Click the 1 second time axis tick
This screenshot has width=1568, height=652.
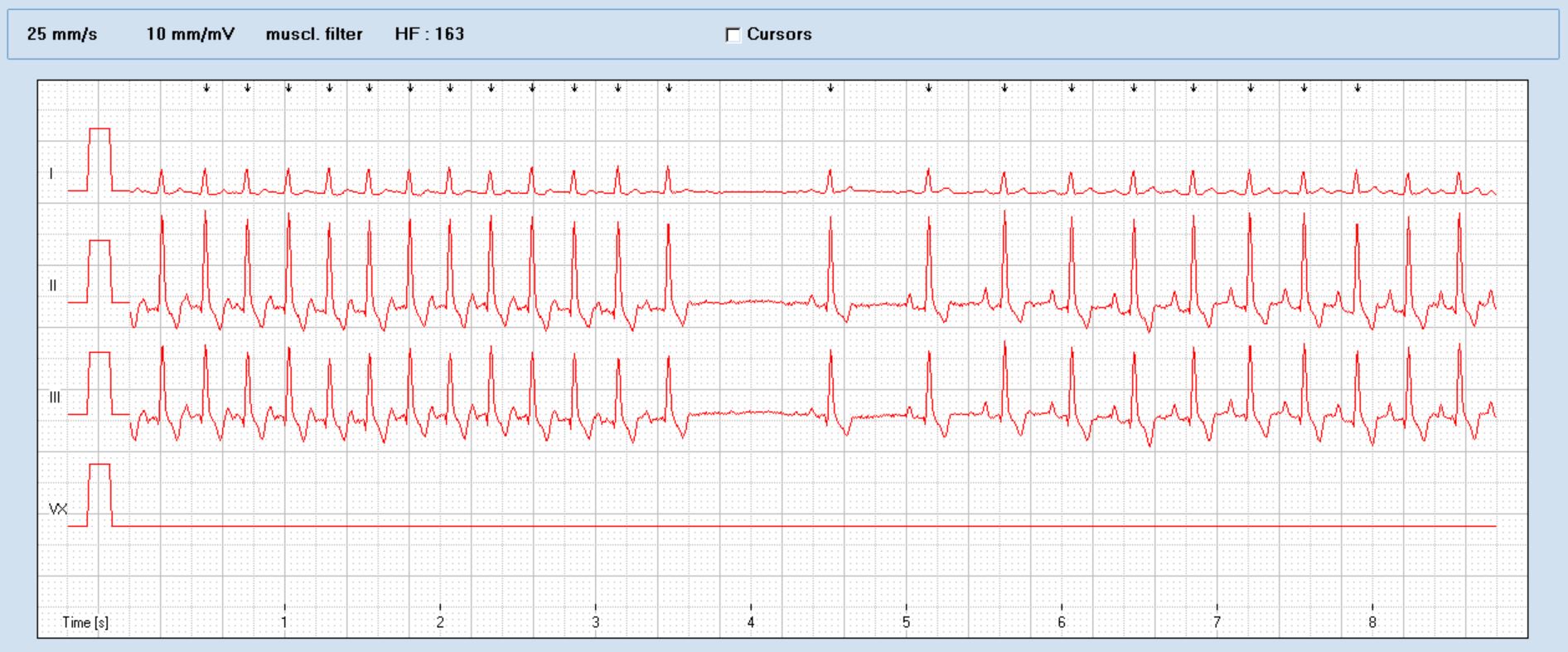(284, 622)
